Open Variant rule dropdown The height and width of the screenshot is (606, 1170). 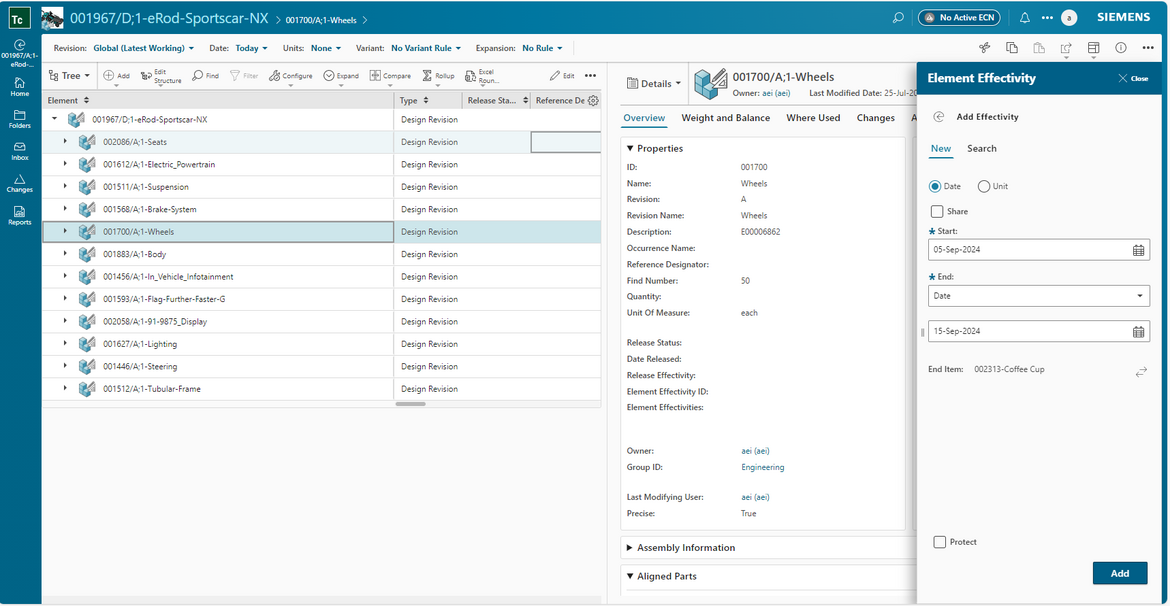click(426, 48)
